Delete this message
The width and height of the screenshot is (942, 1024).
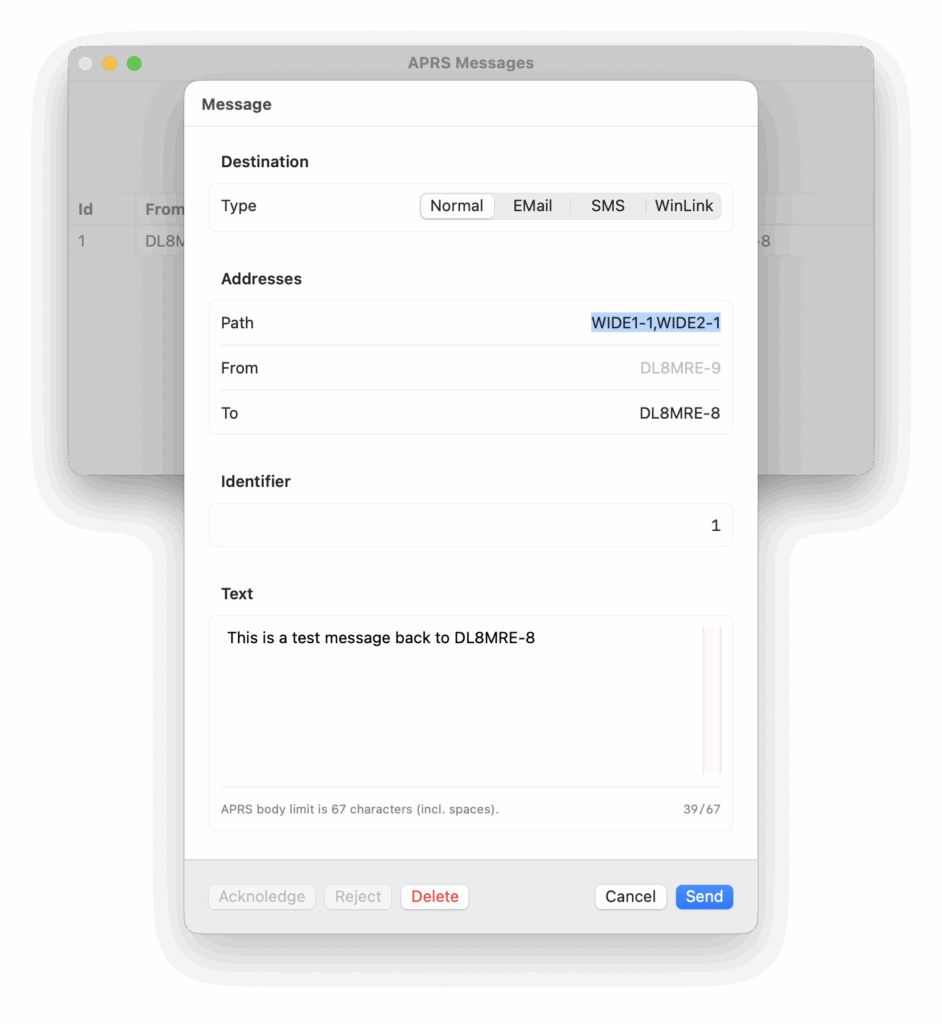[x=434, y=897]
